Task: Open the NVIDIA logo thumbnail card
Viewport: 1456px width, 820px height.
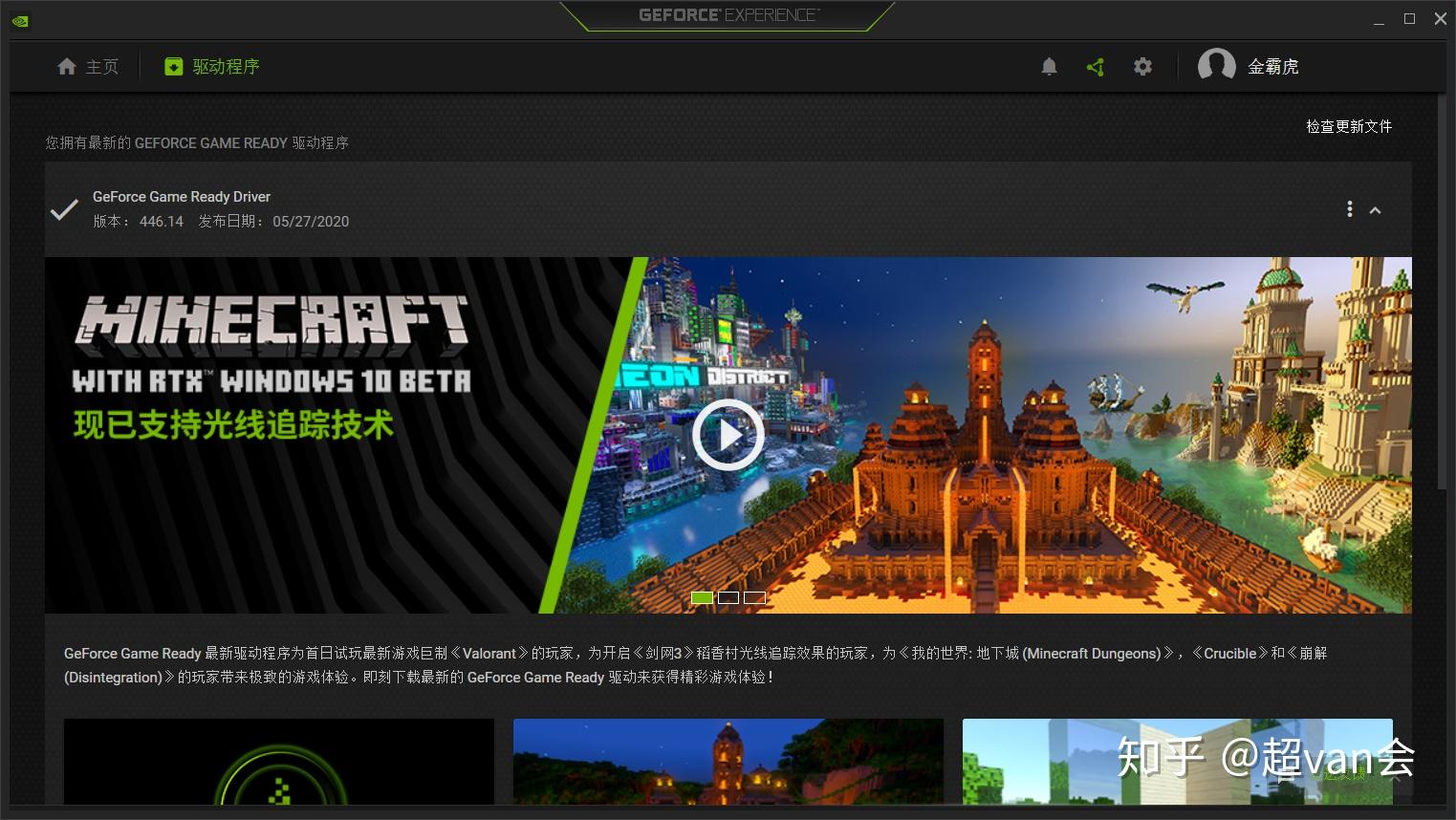Action: 279,762
